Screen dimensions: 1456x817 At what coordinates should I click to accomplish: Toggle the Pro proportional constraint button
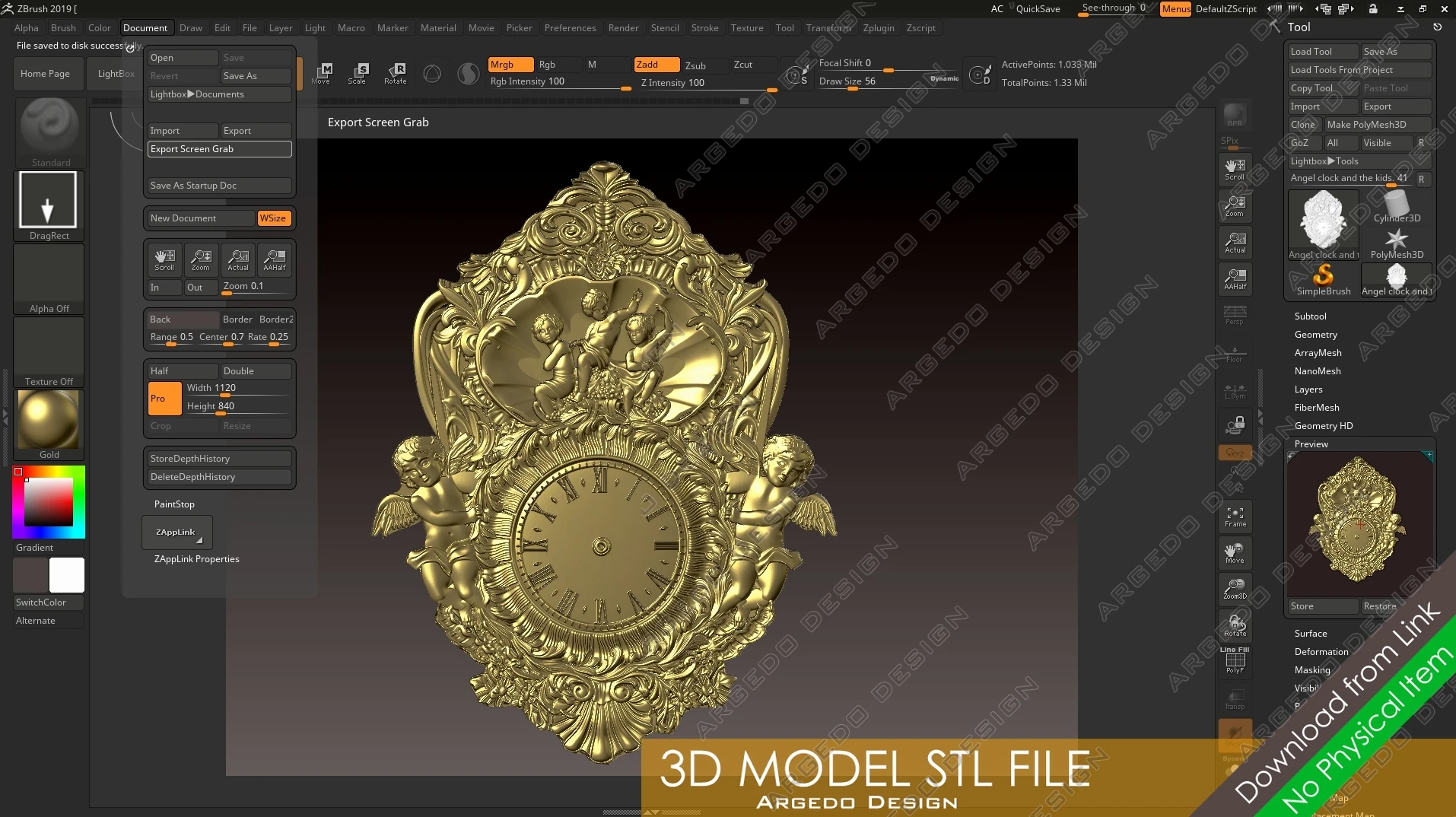point(164,399)
